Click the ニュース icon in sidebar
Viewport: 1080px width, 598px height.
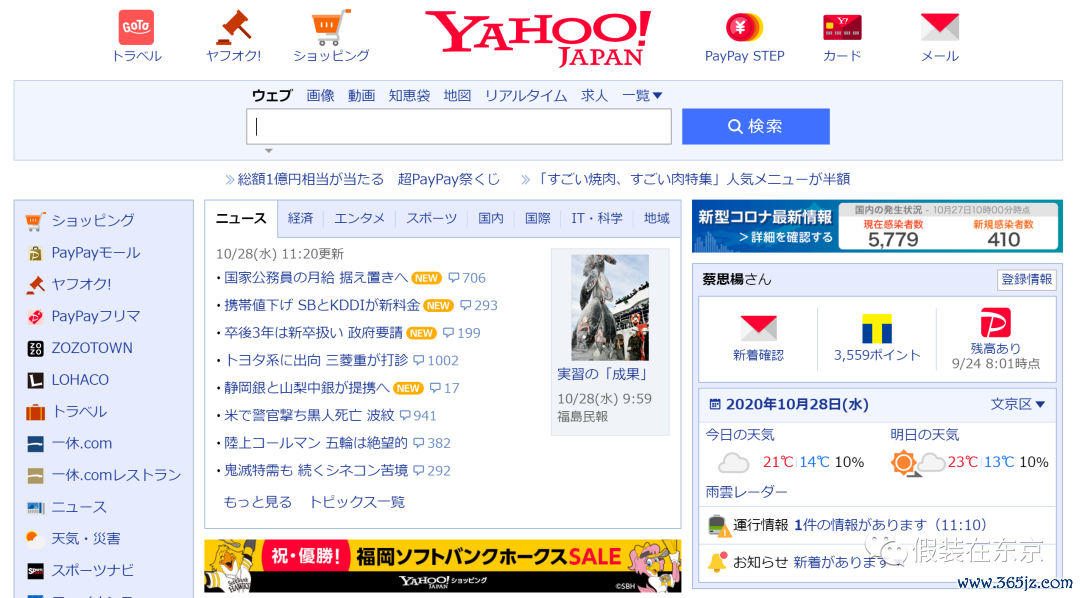(x=35, y=508)
